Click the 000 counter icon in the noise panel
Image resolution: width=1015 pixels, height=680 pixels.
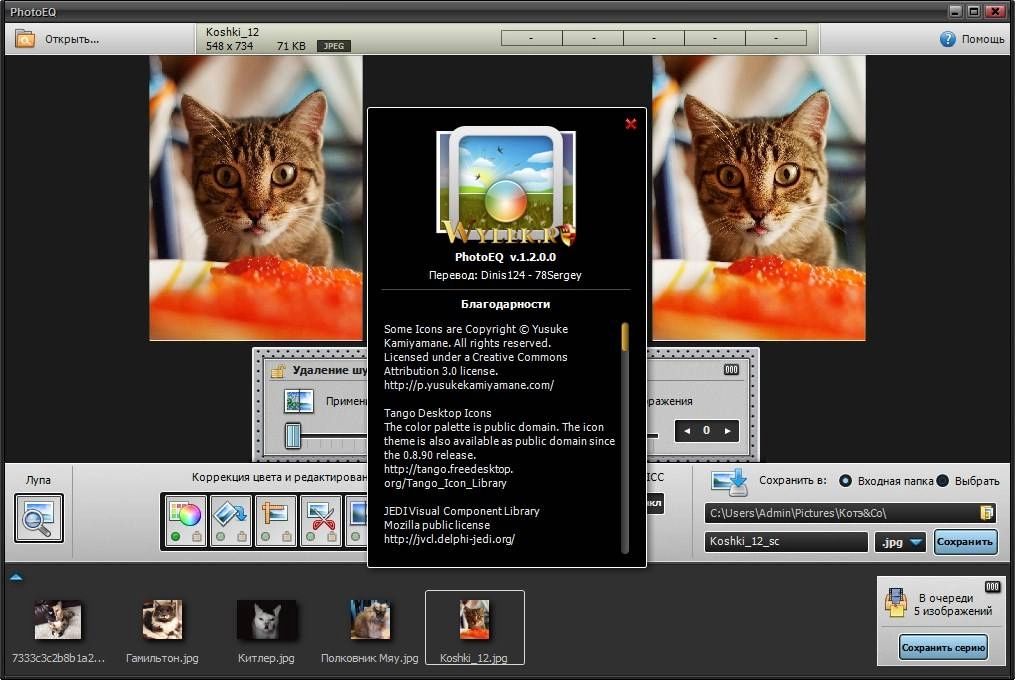coord(731,370)
